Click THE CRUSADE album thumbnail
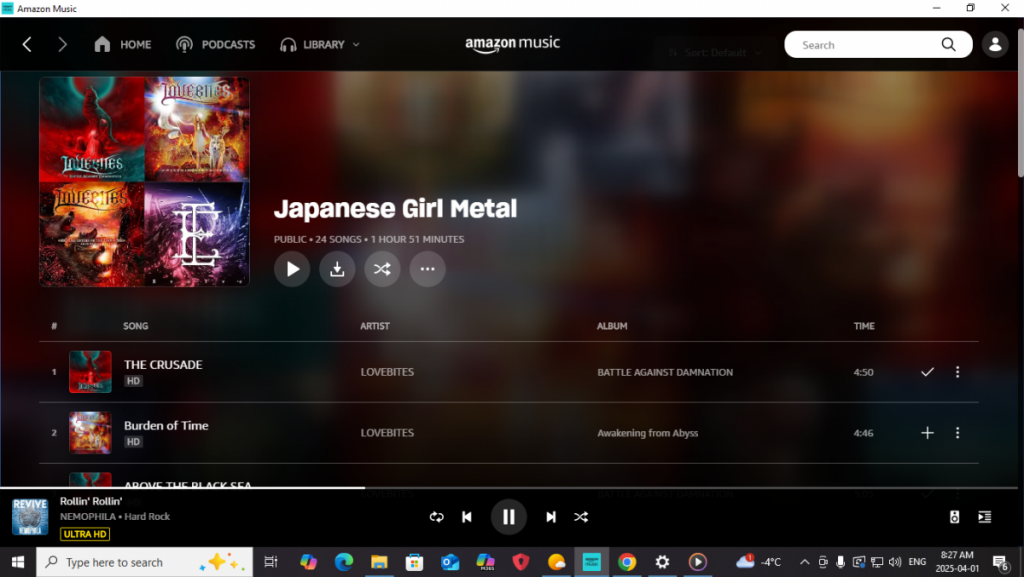This screenshot has width=1024, height=577. pos(90,371)
